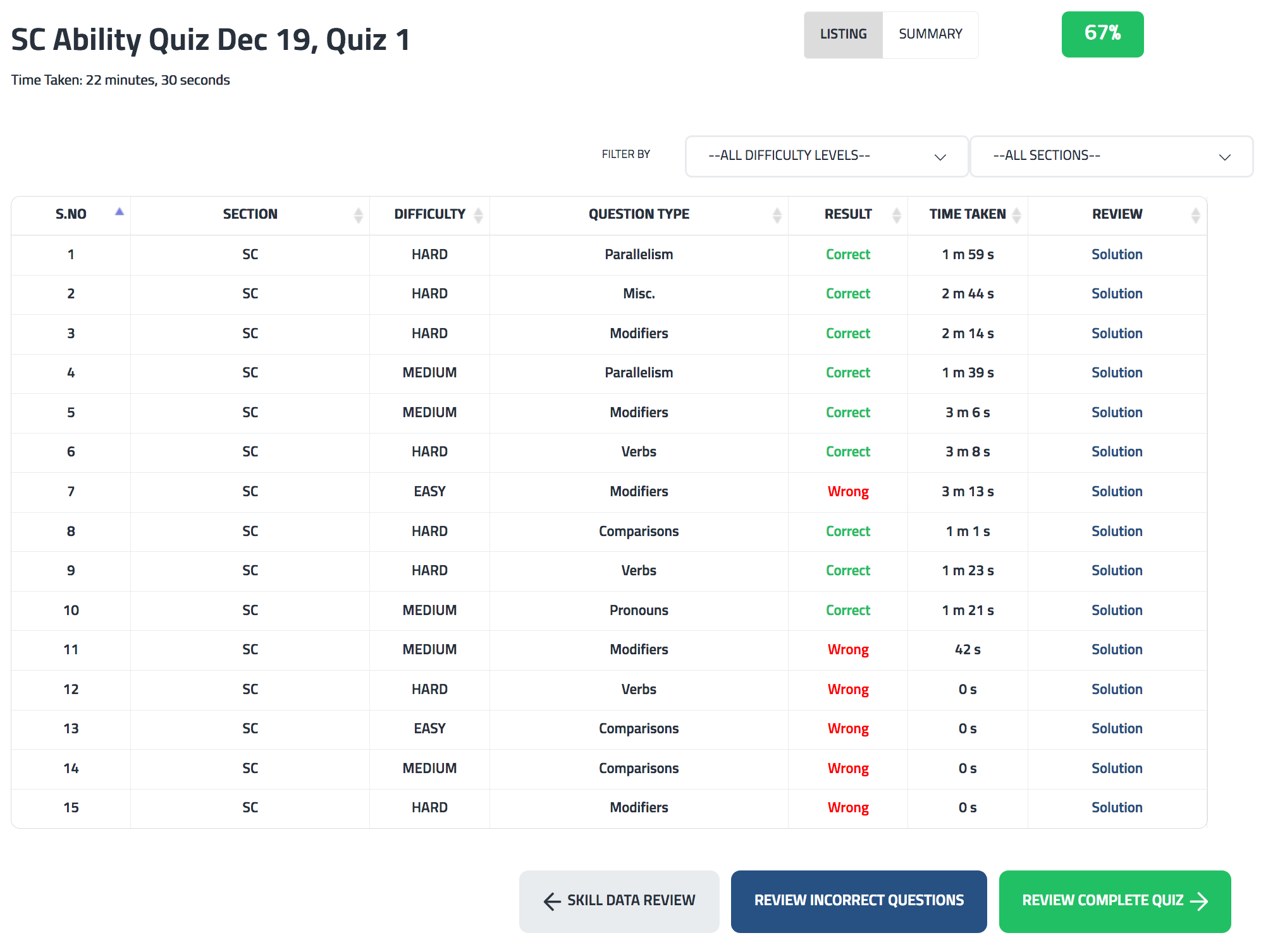The height and width of the screenshot is (952, 1261).
Task: Sort table by S.NO arrow icon
Action: [119, 212]
